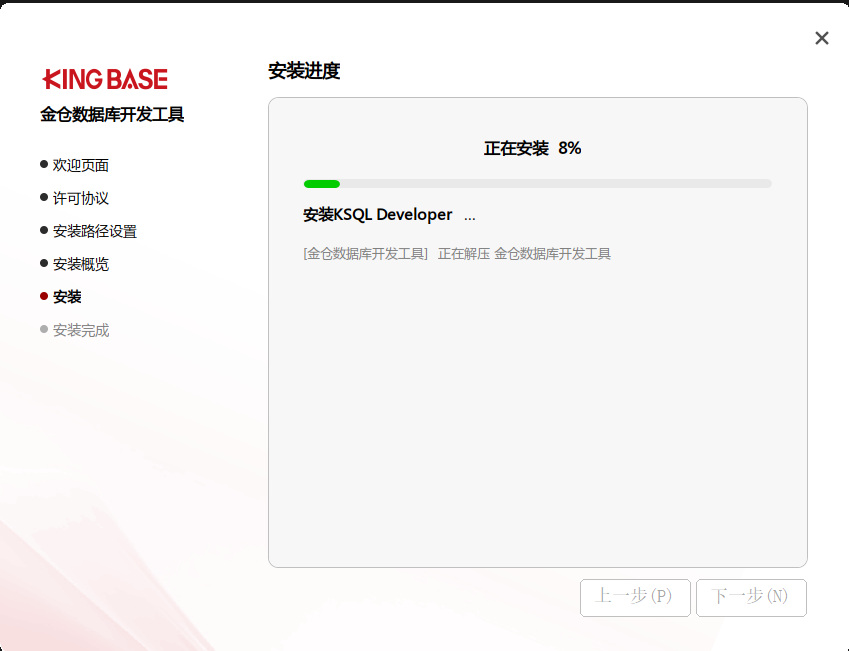Click the 安装KSQL Developer status line
The width and height of the screenshot is (849, 651).
378,215
